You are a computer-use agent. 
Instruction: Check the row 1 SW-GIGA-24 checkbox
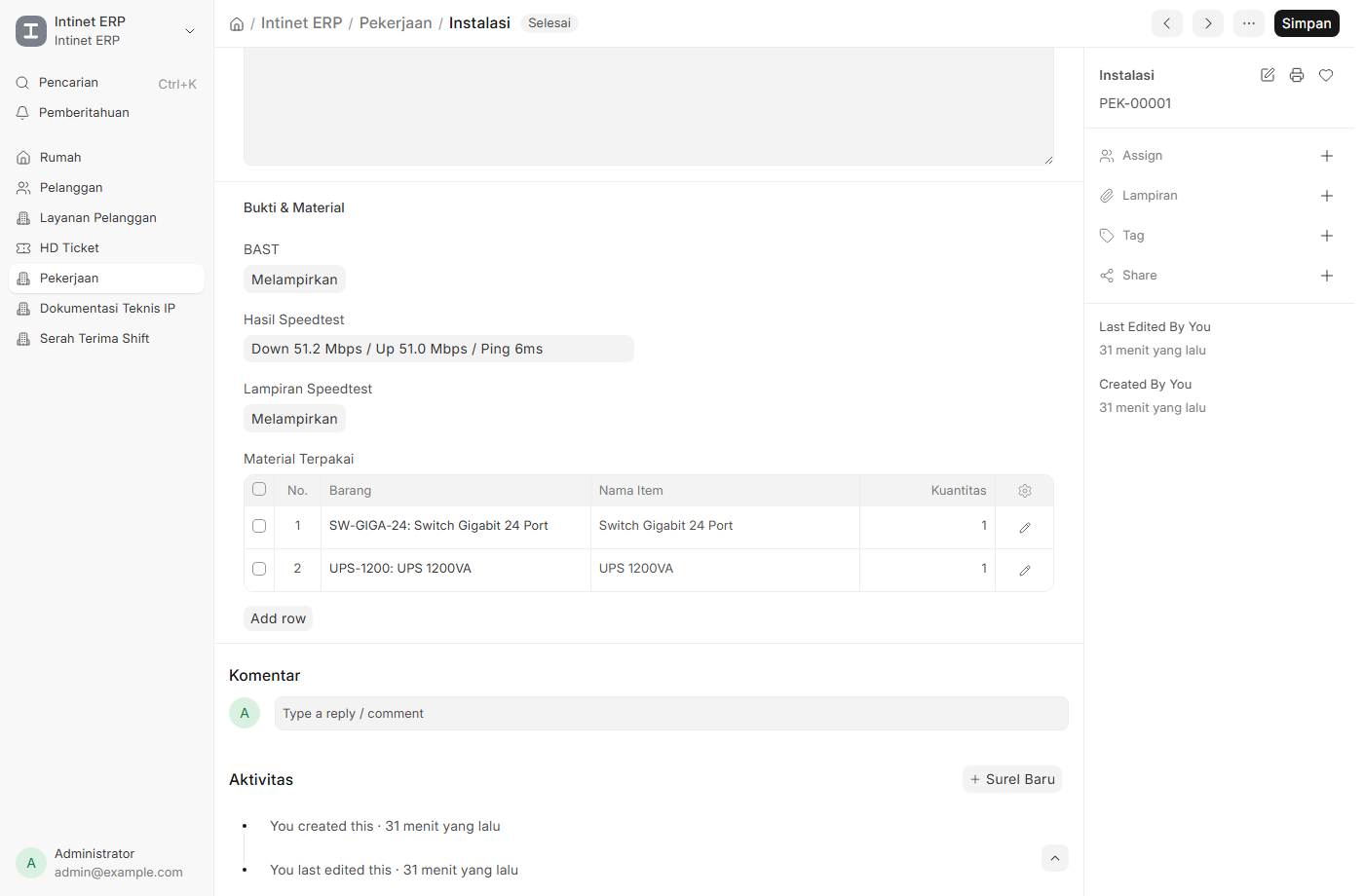coord(259,526)
